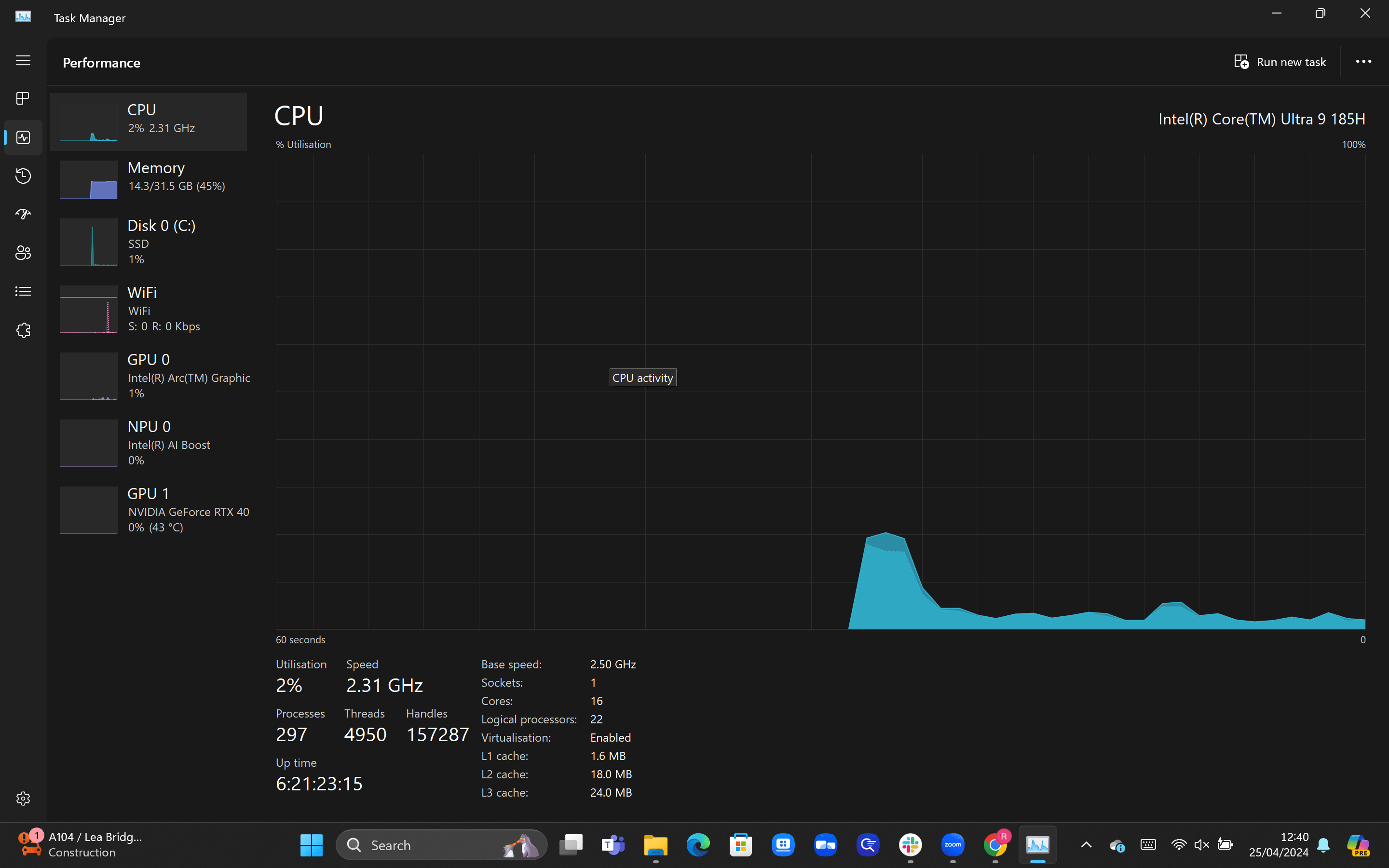Open the Details view from the sidebar
The image size is (1389, 868).
click(x=23, y=291)
